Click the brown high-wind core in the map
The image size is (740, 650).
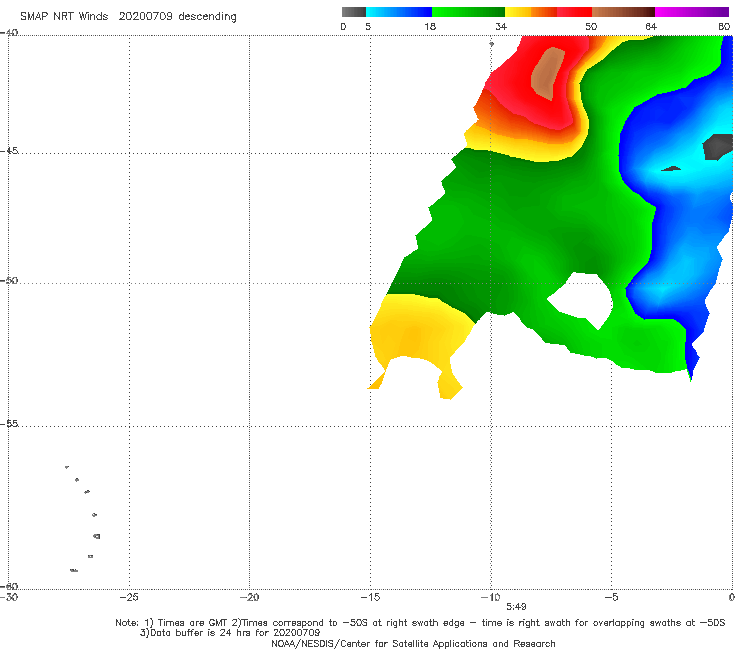(x=547, y=73)
